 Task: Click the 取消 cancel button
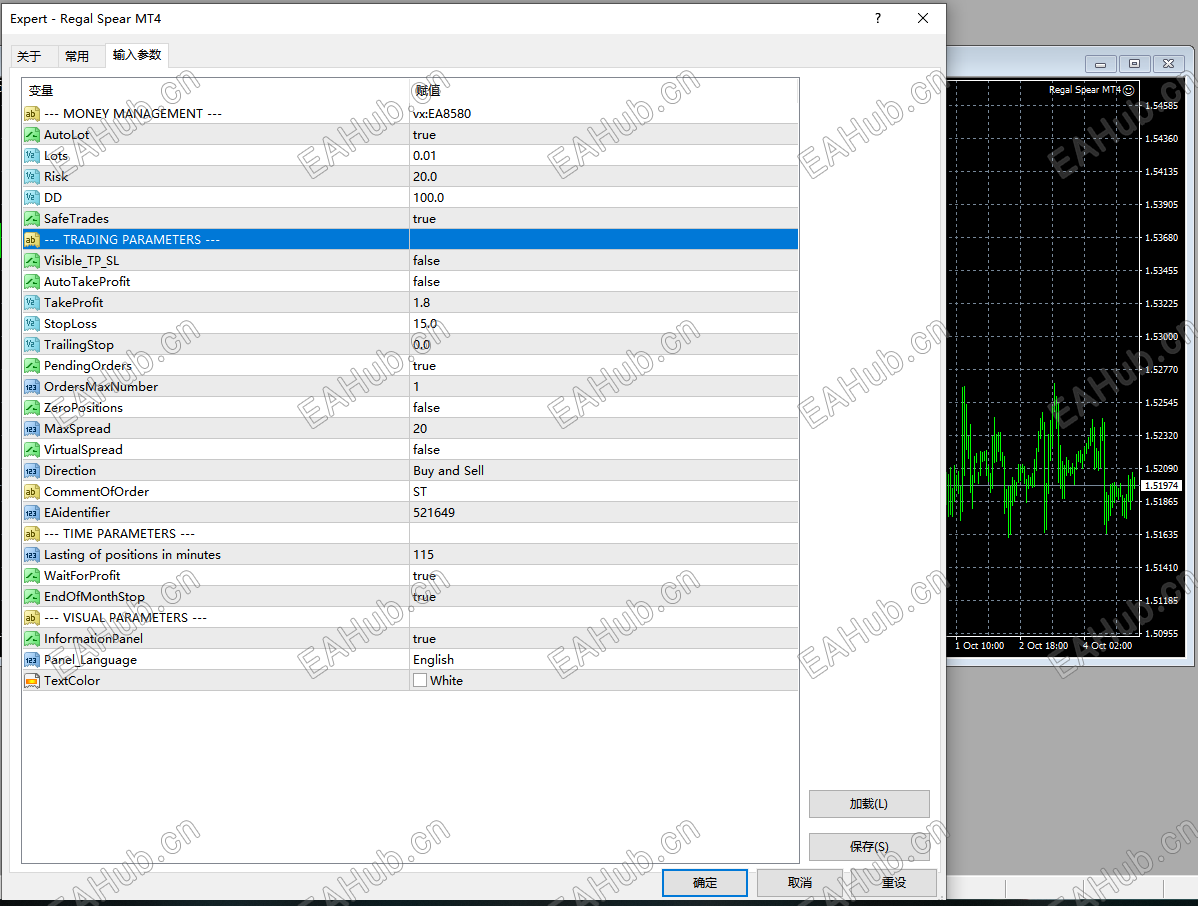pos(799,883)
